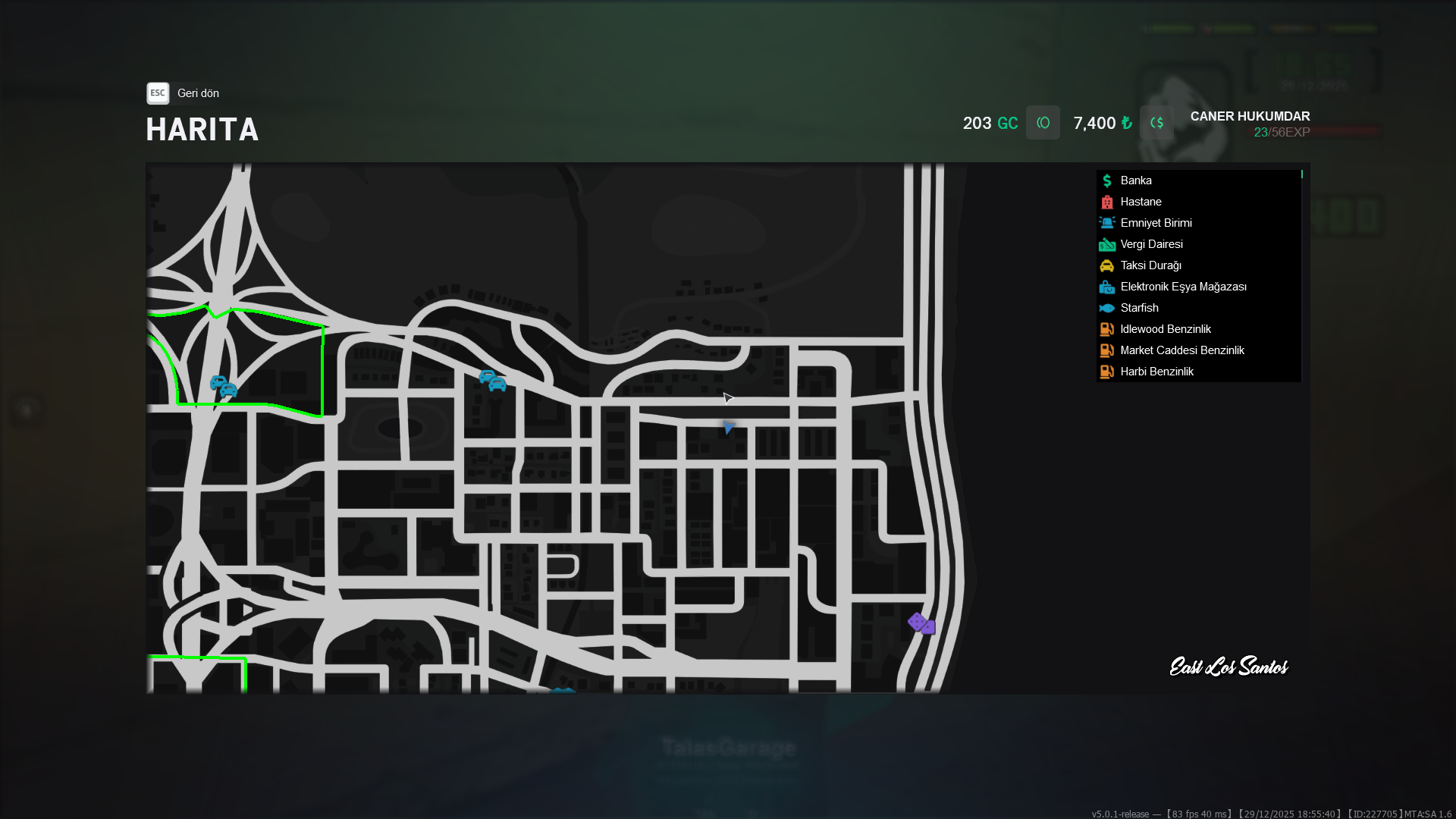The image size is (1456, 819).
Task: Click the car marker near map center-left
Action: (492, 380)
